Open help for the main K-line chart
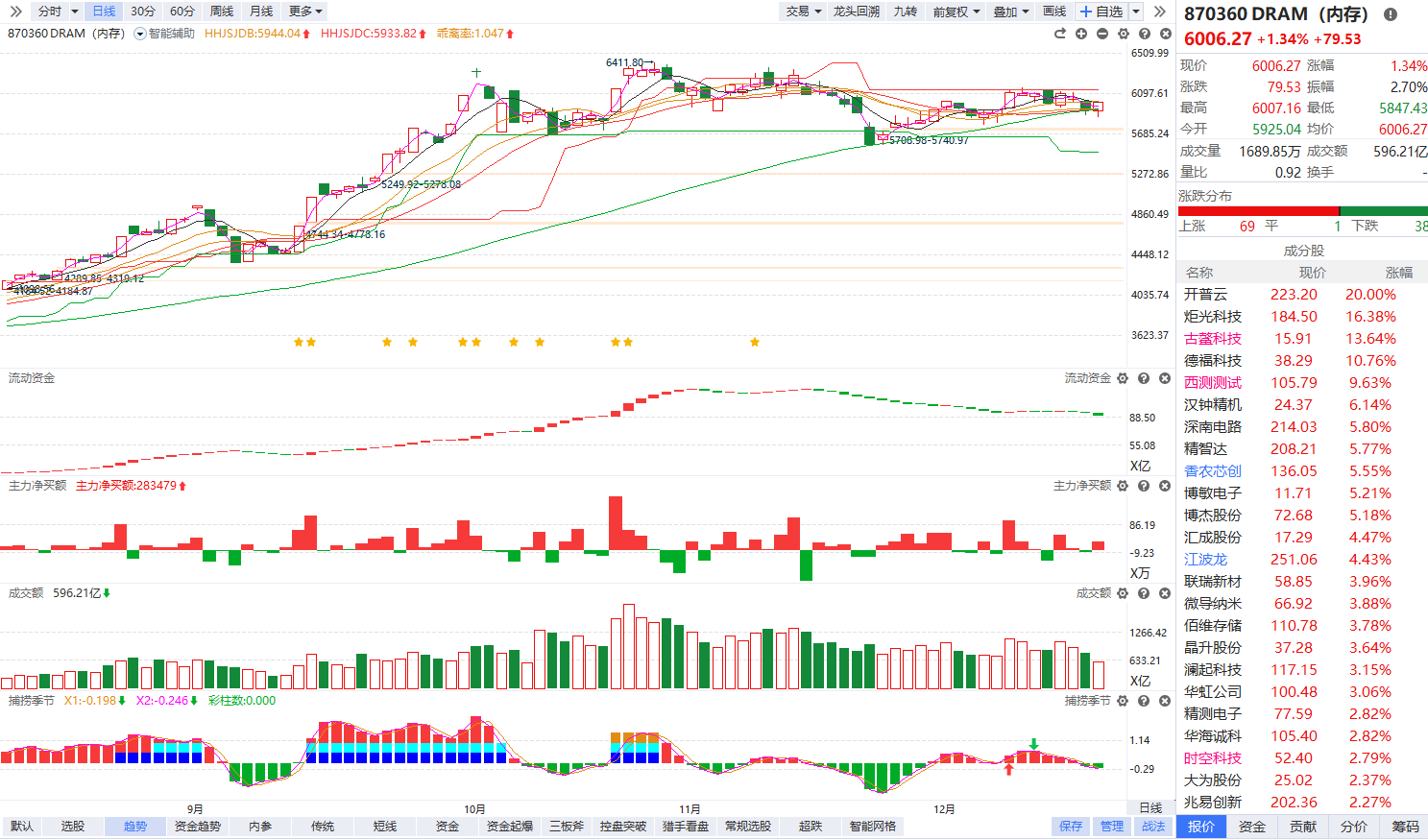This screenshot has width=1428, height=840. 1145,34
